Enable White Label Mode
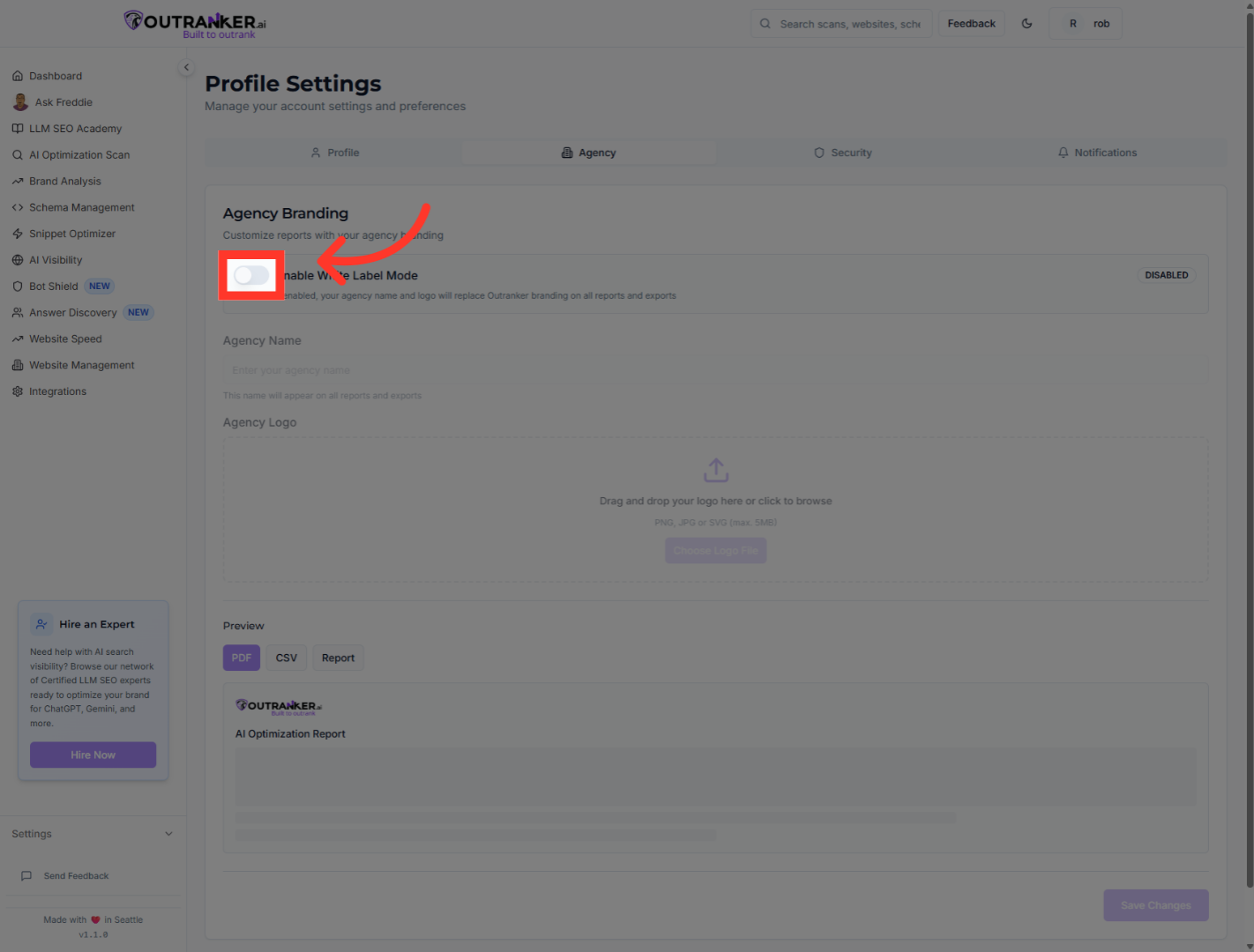This screenshot has height=952, width=1254. tap(250, 275)
